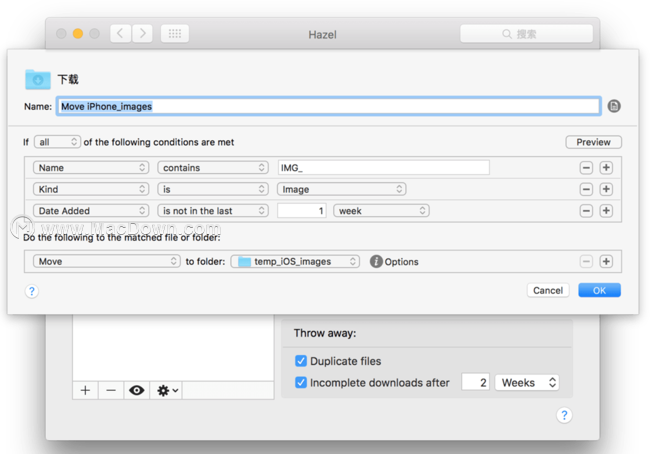This screenshot has height=454, width=653.
Task: Open the Image kind dropdown
Action: [341, 189]
